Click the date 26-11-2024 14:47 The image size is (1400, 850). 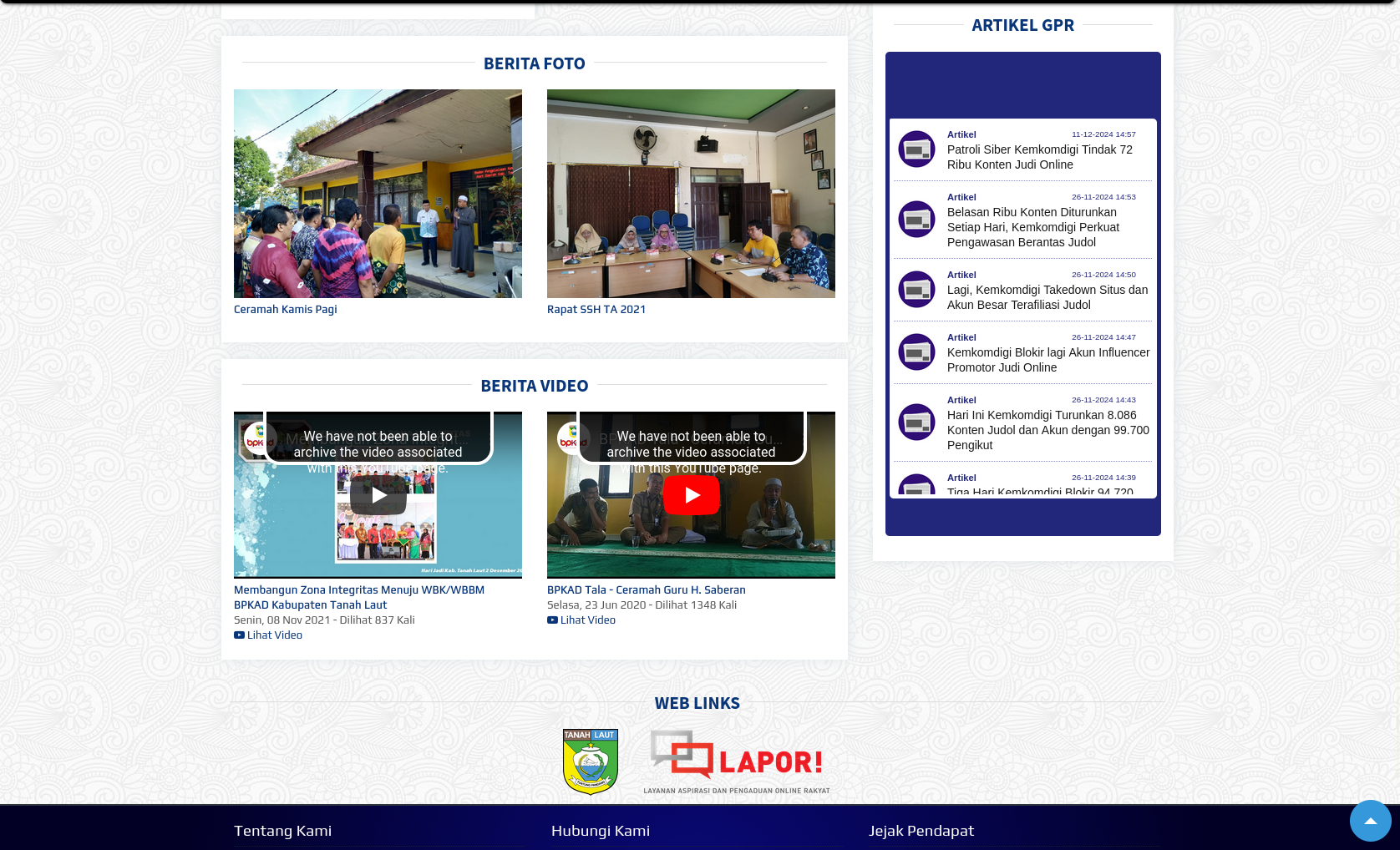click(1103, 337)
